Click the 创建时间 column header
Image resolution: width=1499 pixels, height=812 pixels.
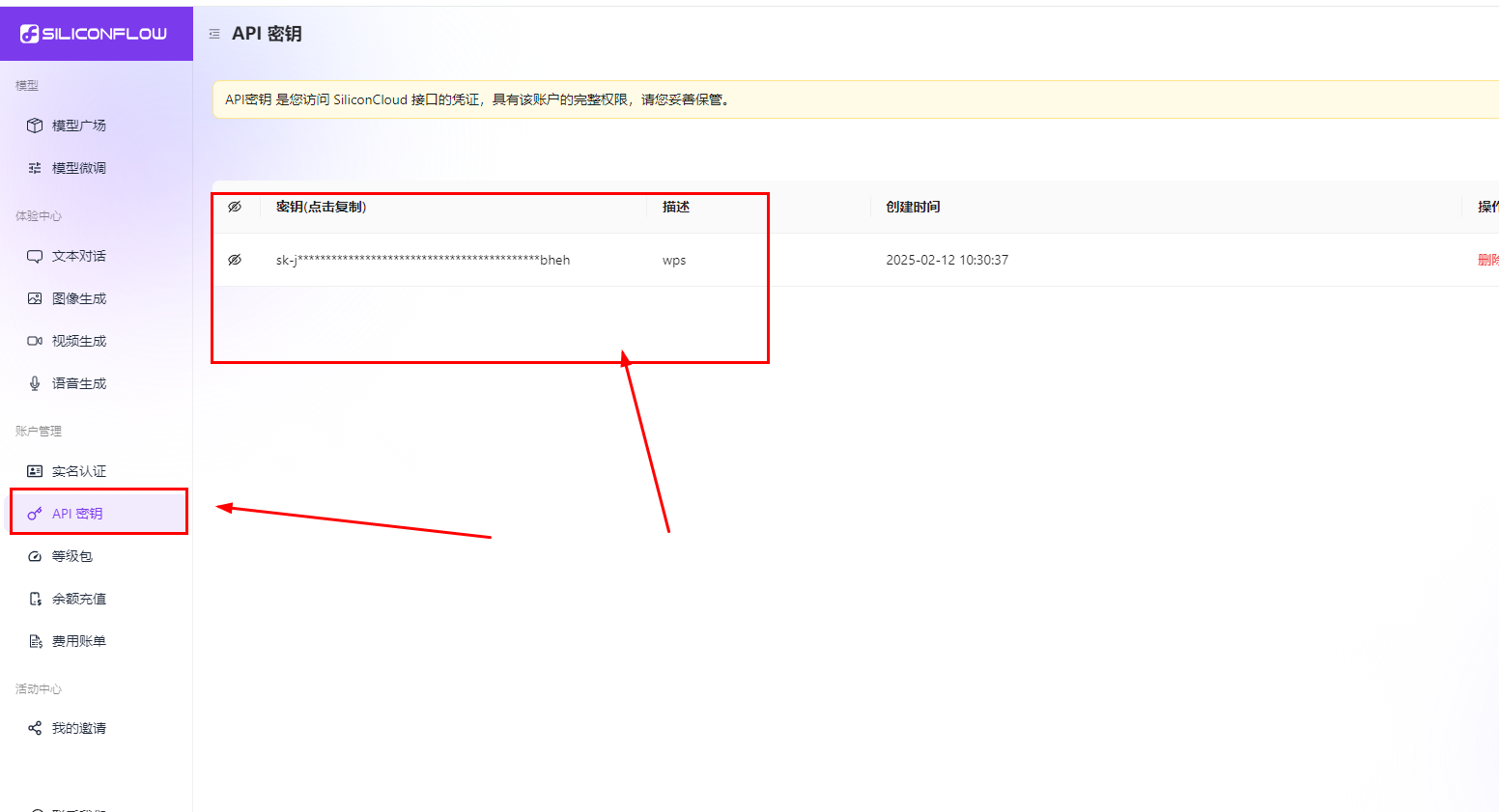(x=913, y=207)
